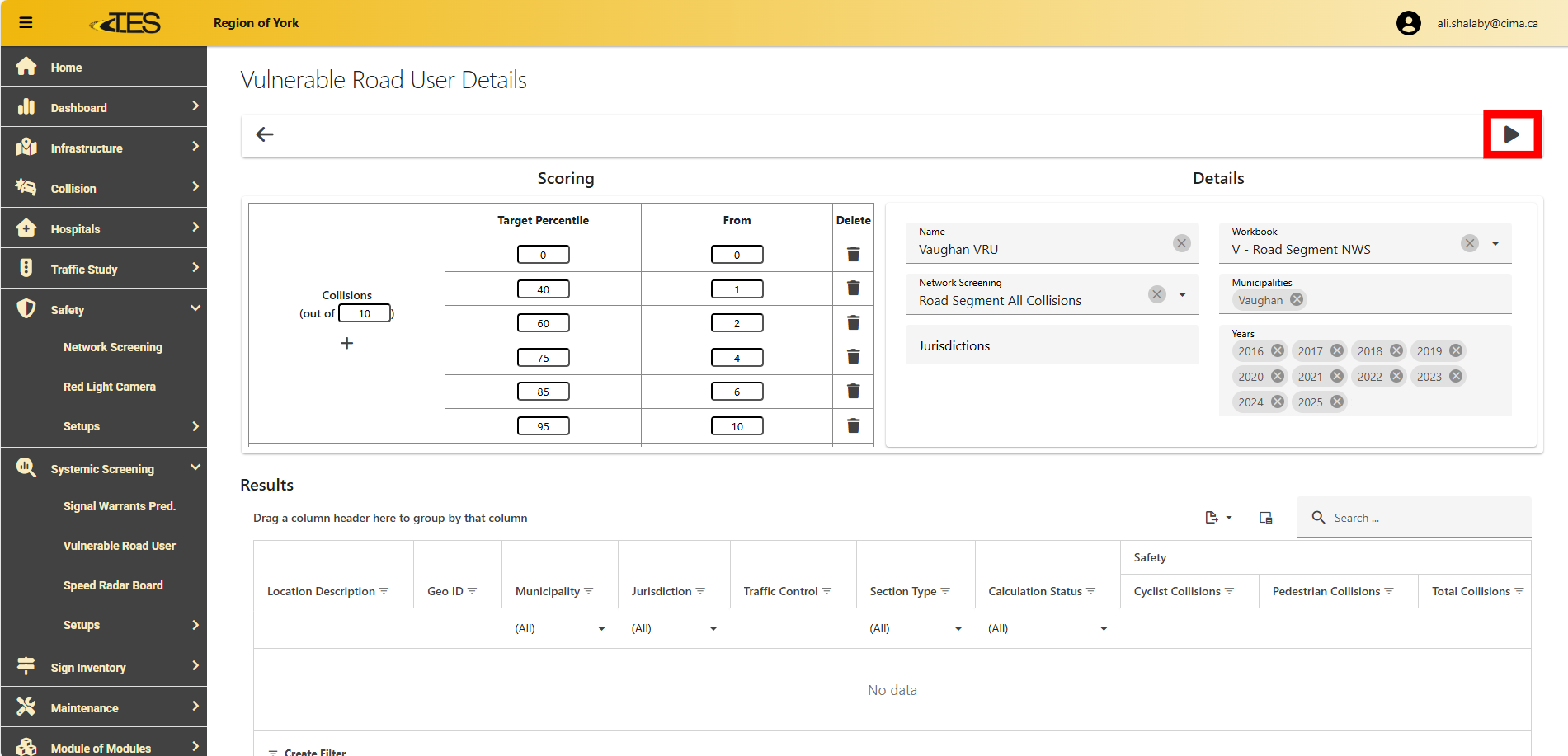Screen dimensions: 1568x756
Task: Click the run play button
Action: (1511, 134)
